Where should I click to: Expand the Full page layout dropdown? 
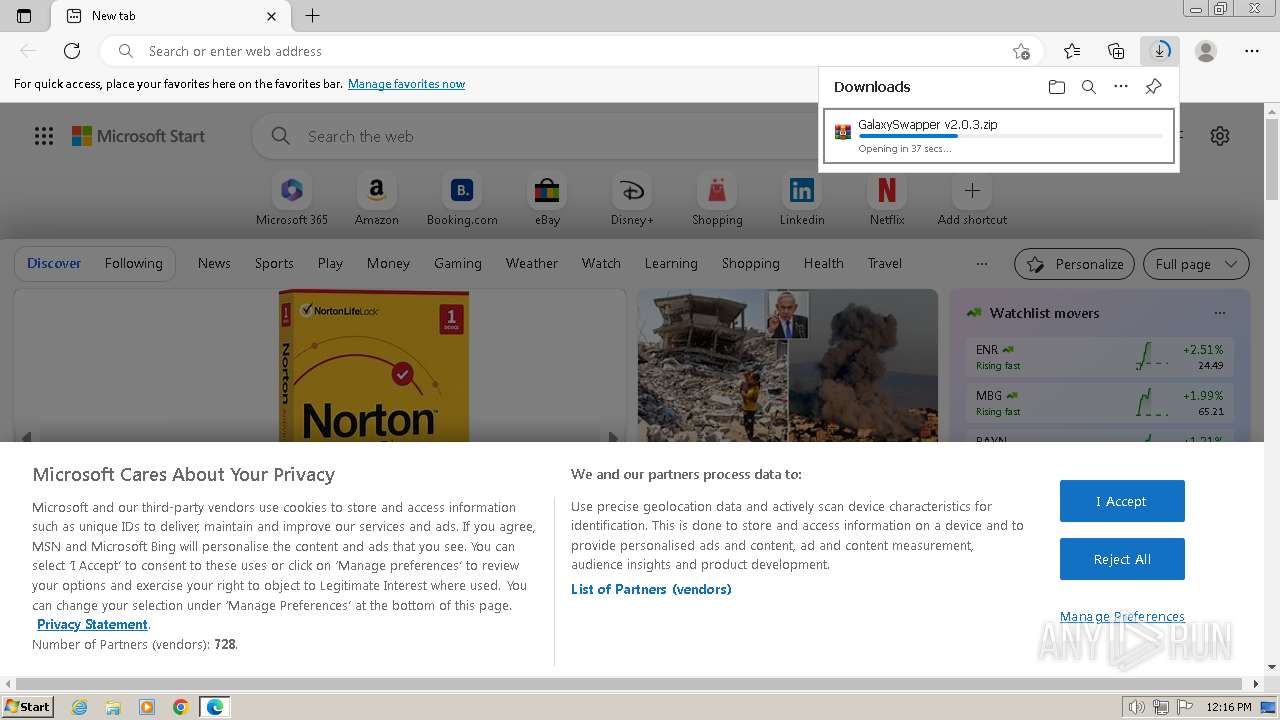click(x=1197, y=264)
